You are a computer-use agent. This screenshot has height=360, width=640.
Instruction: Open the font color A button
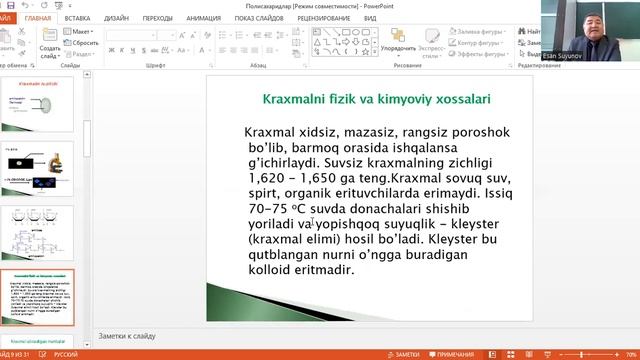[x=202, y=50]
